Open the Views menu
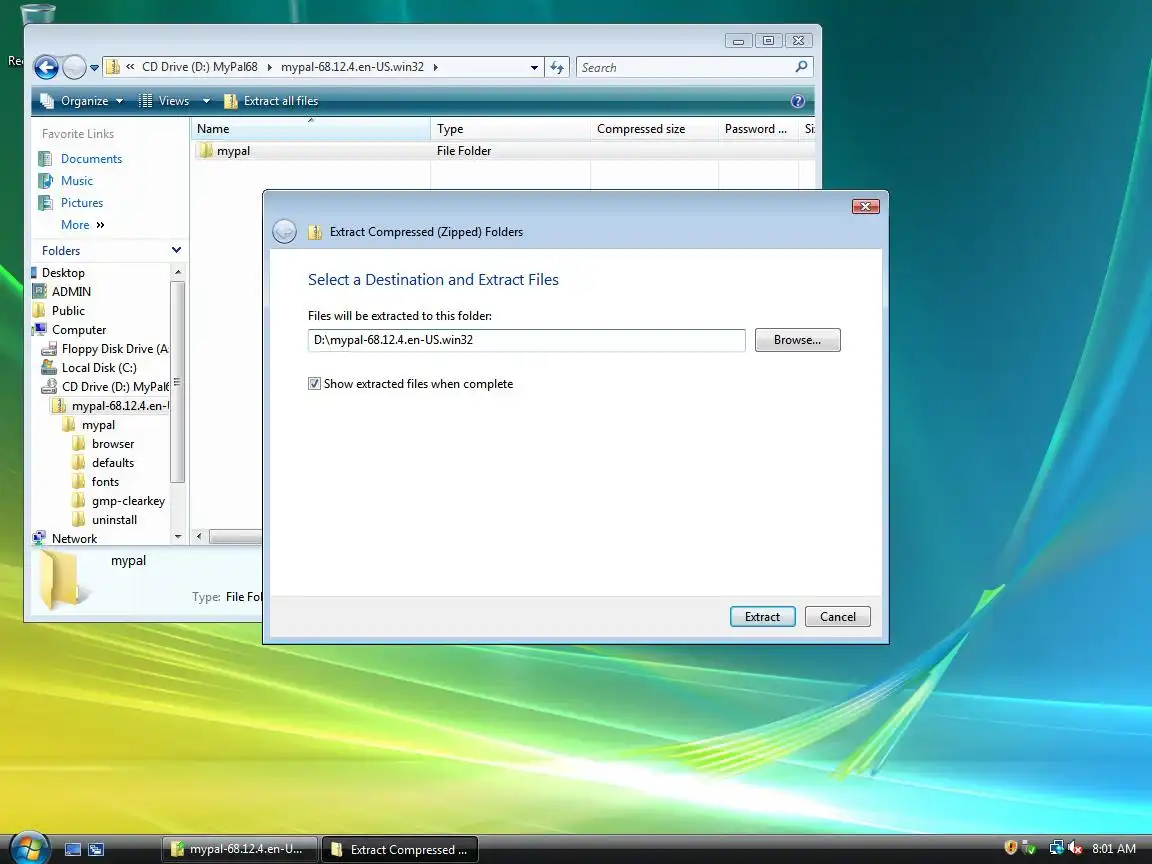Viewport: 1152px width, 864px height. tap(165, 101)
